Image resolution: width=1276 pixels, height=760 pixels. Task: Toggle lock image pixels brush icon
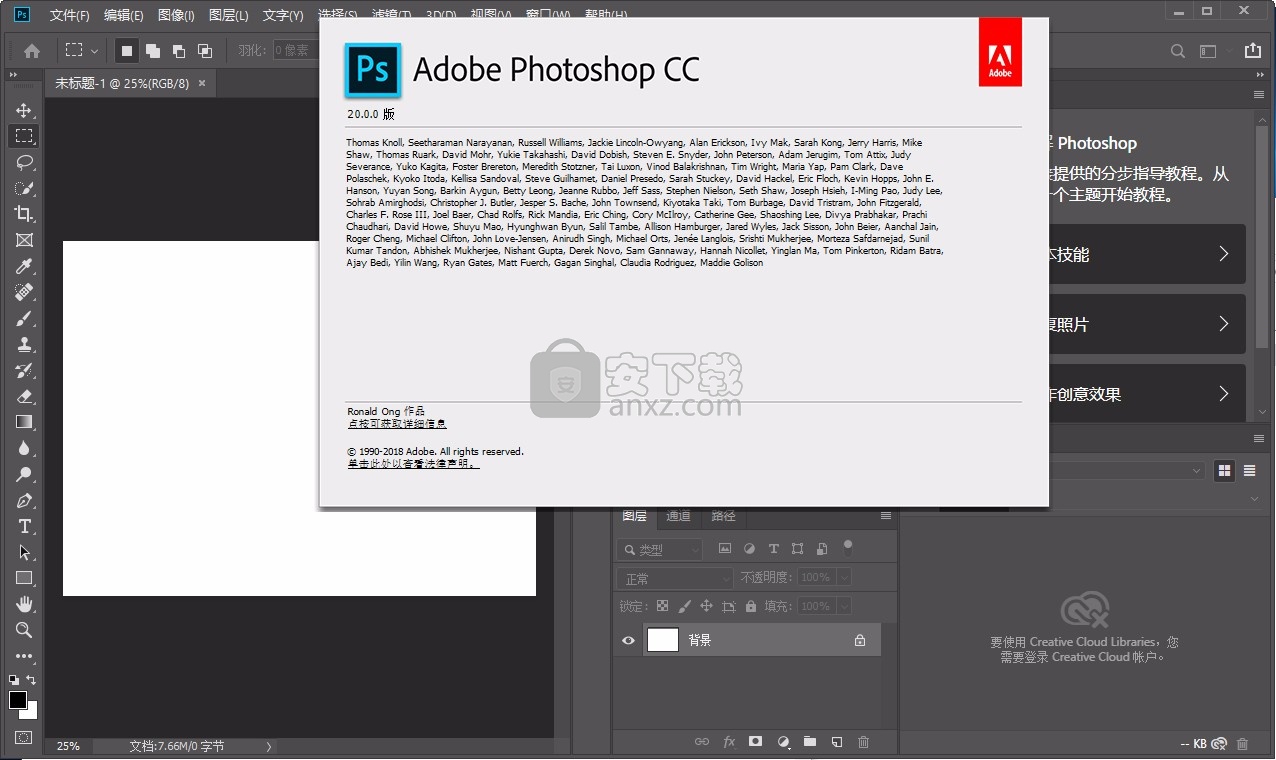pos(684,606)
